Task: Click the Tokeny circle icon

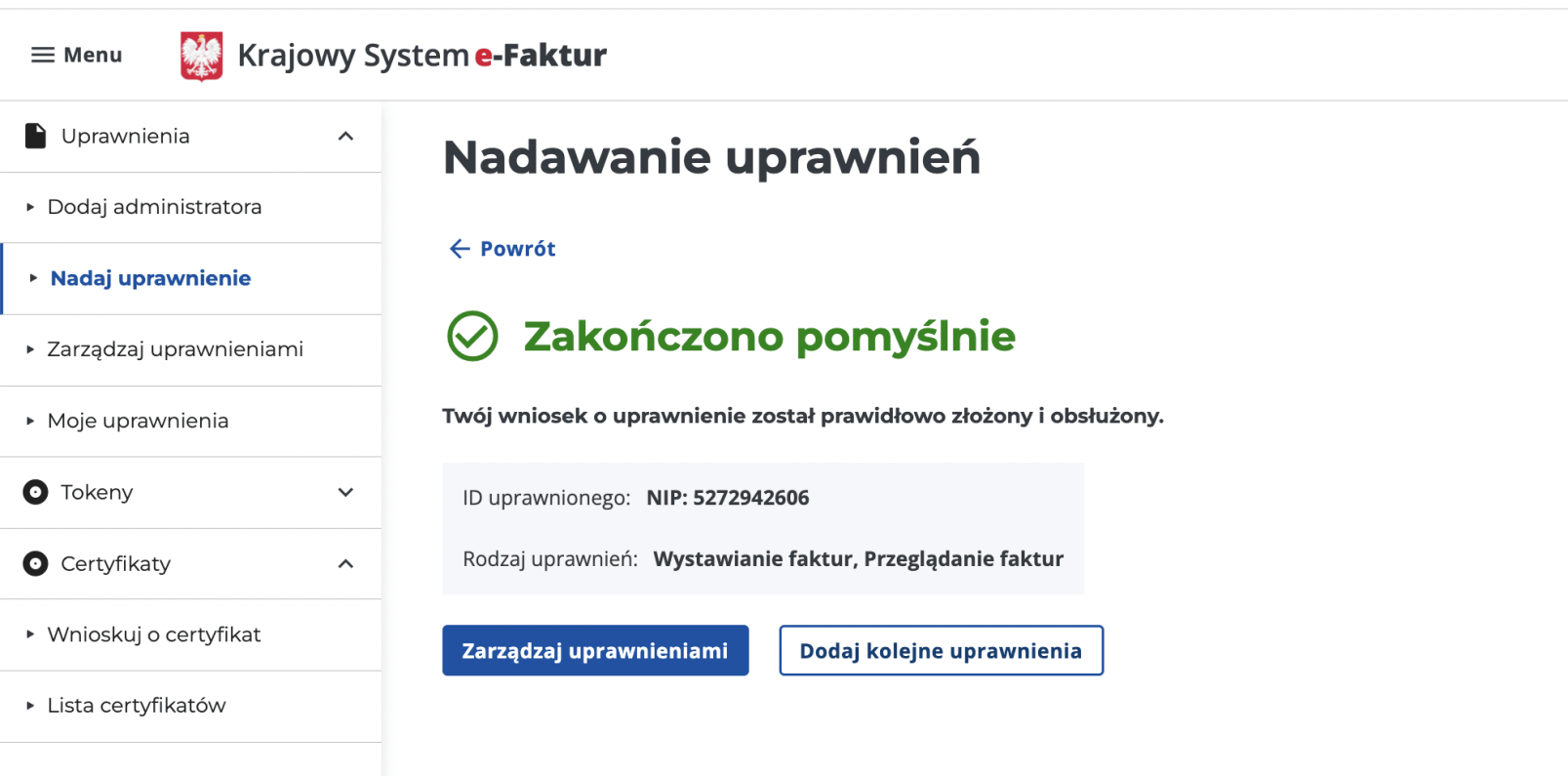Action: (x=35, y=492)
